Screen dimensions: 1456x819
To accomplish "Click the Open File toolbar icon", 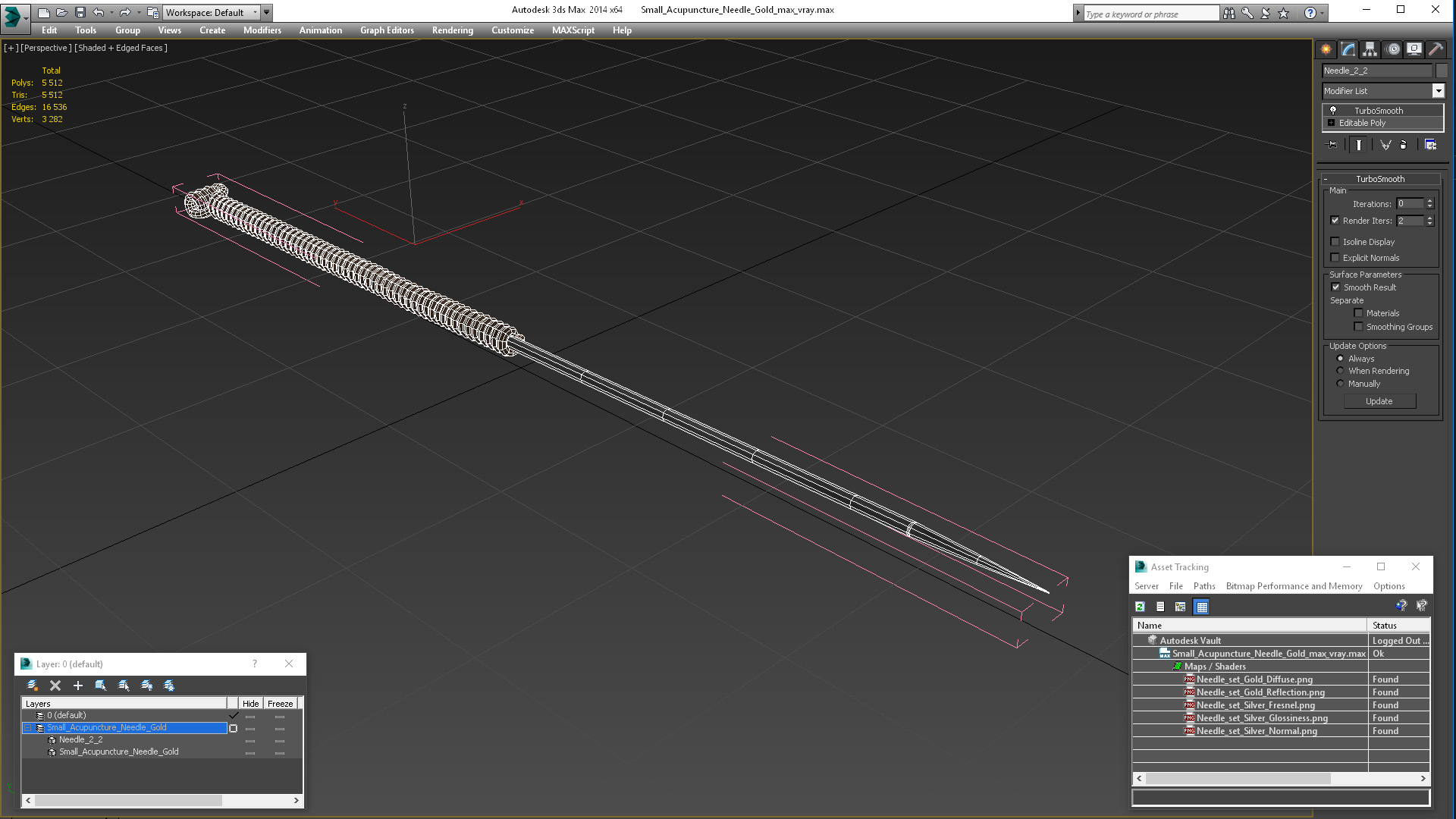I will [61, 12].
